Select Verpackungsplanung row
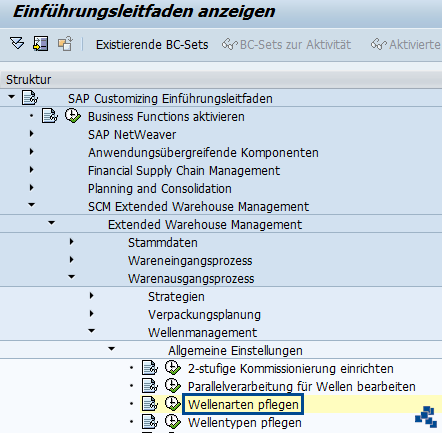The image size is (442, 433). pos(204,315)
